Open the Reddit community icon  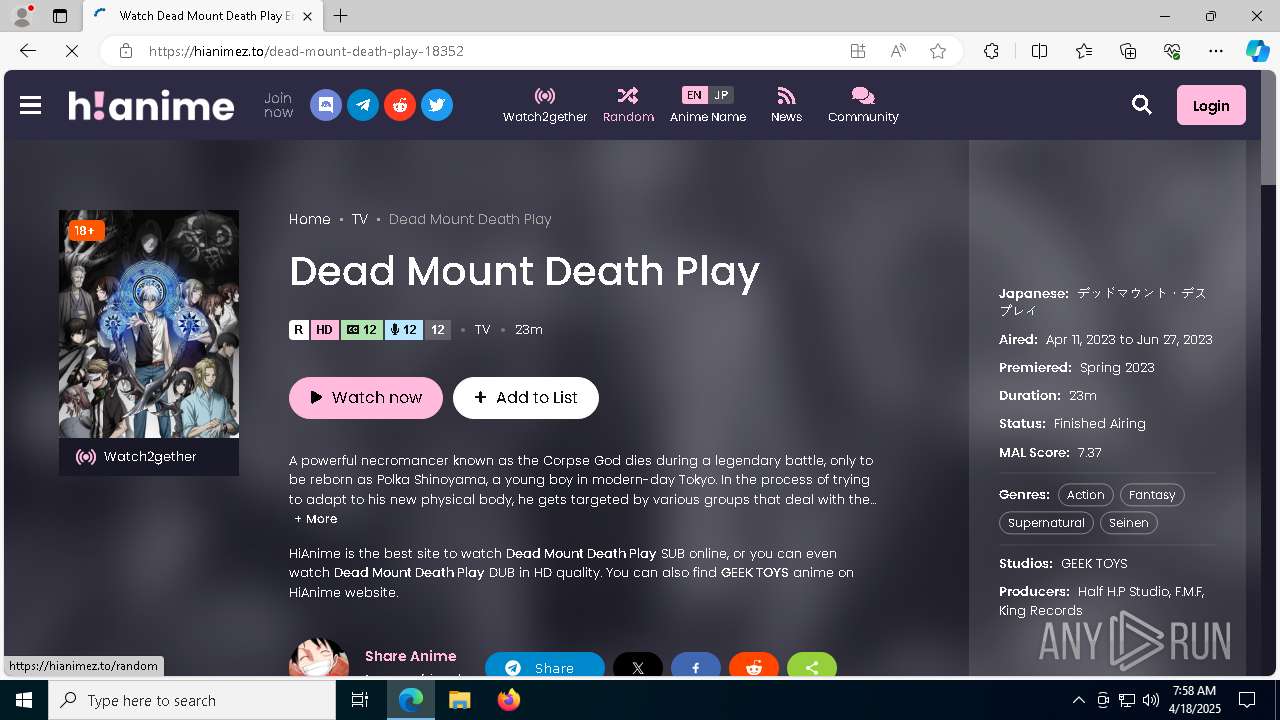point(400,105)
